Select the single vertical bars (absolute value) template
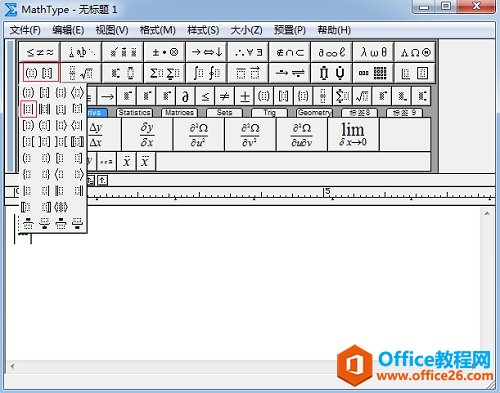This screenshot has width=500, height=393. (x=28, y=109)
